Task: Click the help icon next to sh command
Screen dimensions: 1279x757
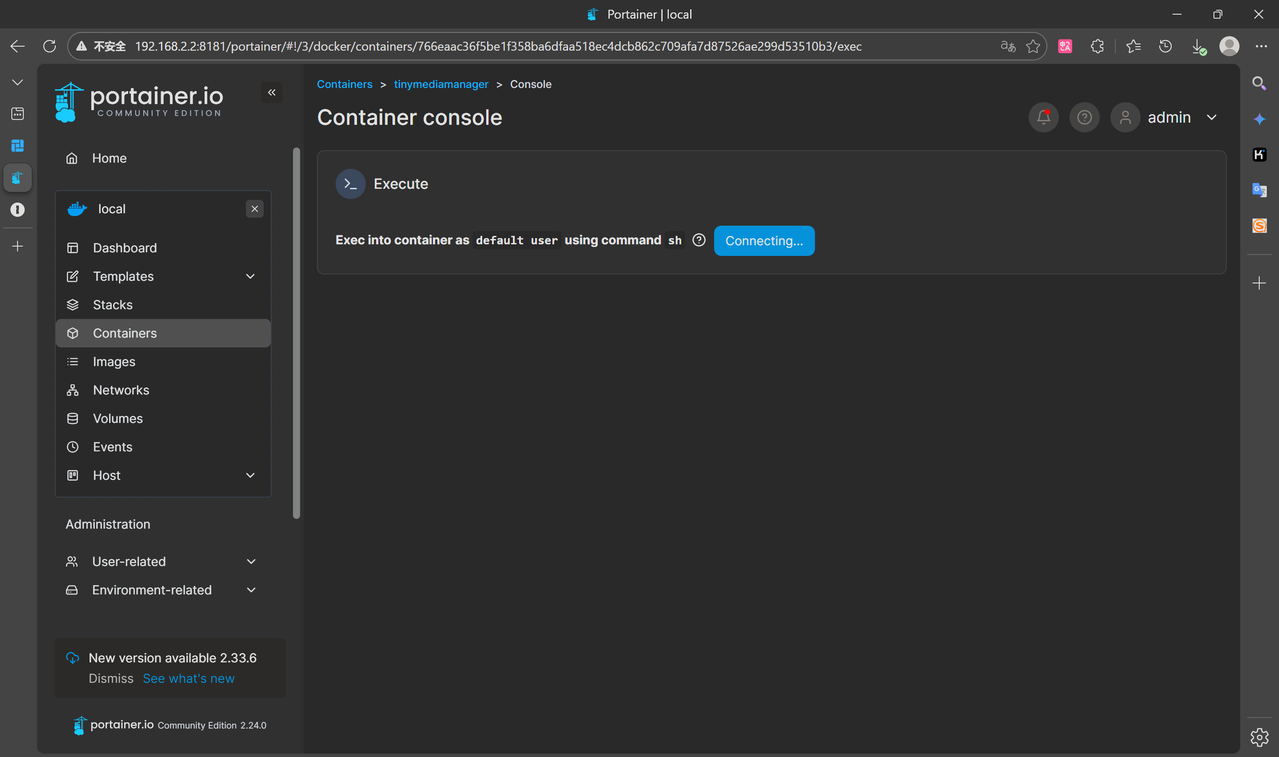Action: 699,240
